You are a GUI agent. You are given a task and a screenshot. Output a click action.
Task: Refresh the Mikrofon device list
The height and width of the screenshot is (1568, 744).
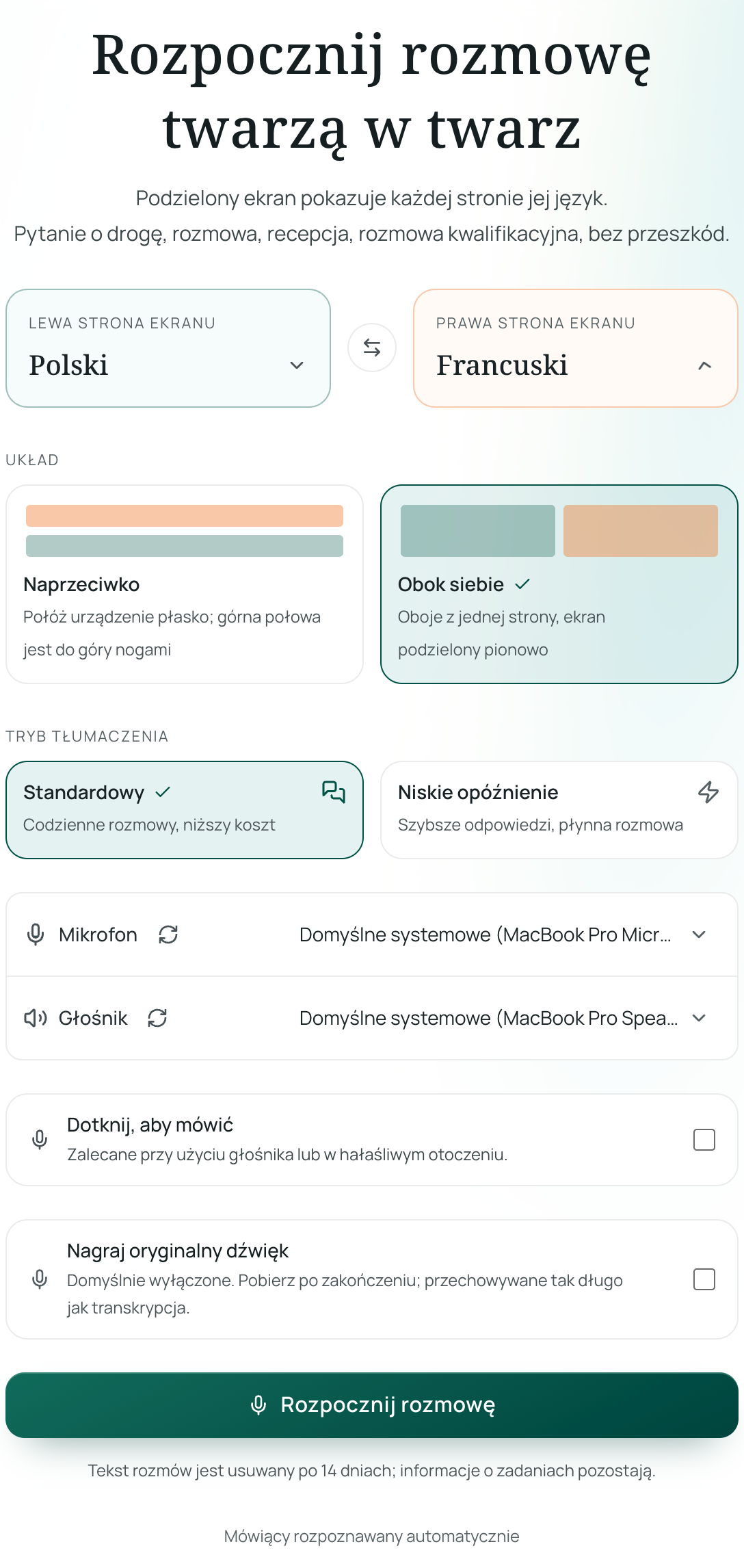(168, 935)
